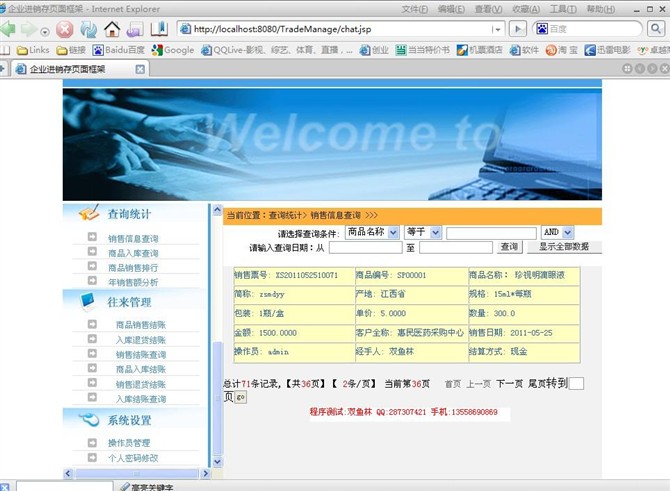Open the 商品名称 condition dropdown

click(x=372, y=232)
